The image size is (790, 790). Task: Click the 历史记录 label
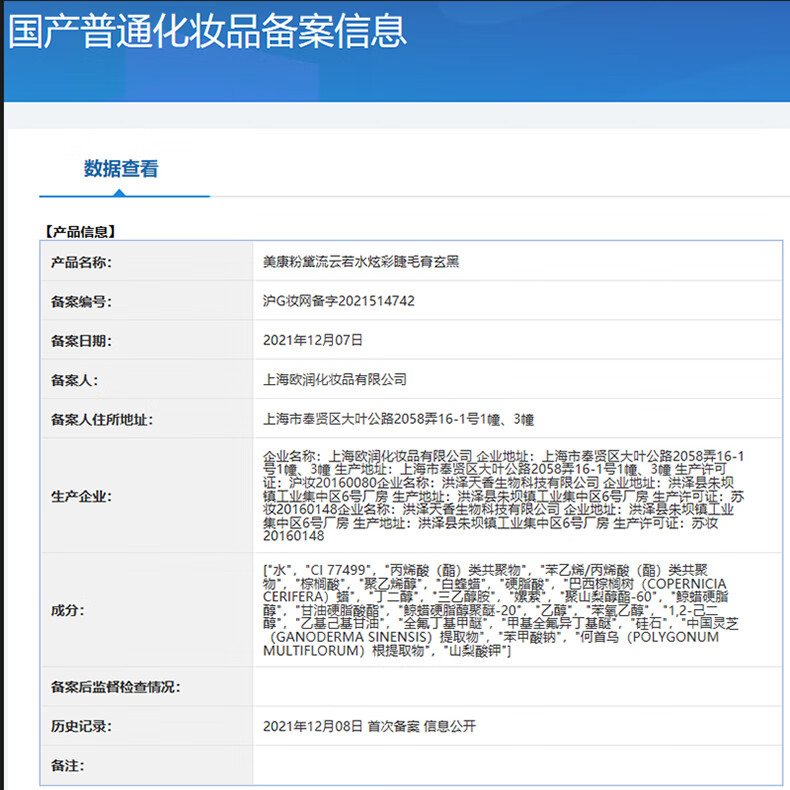click(81, 726)
